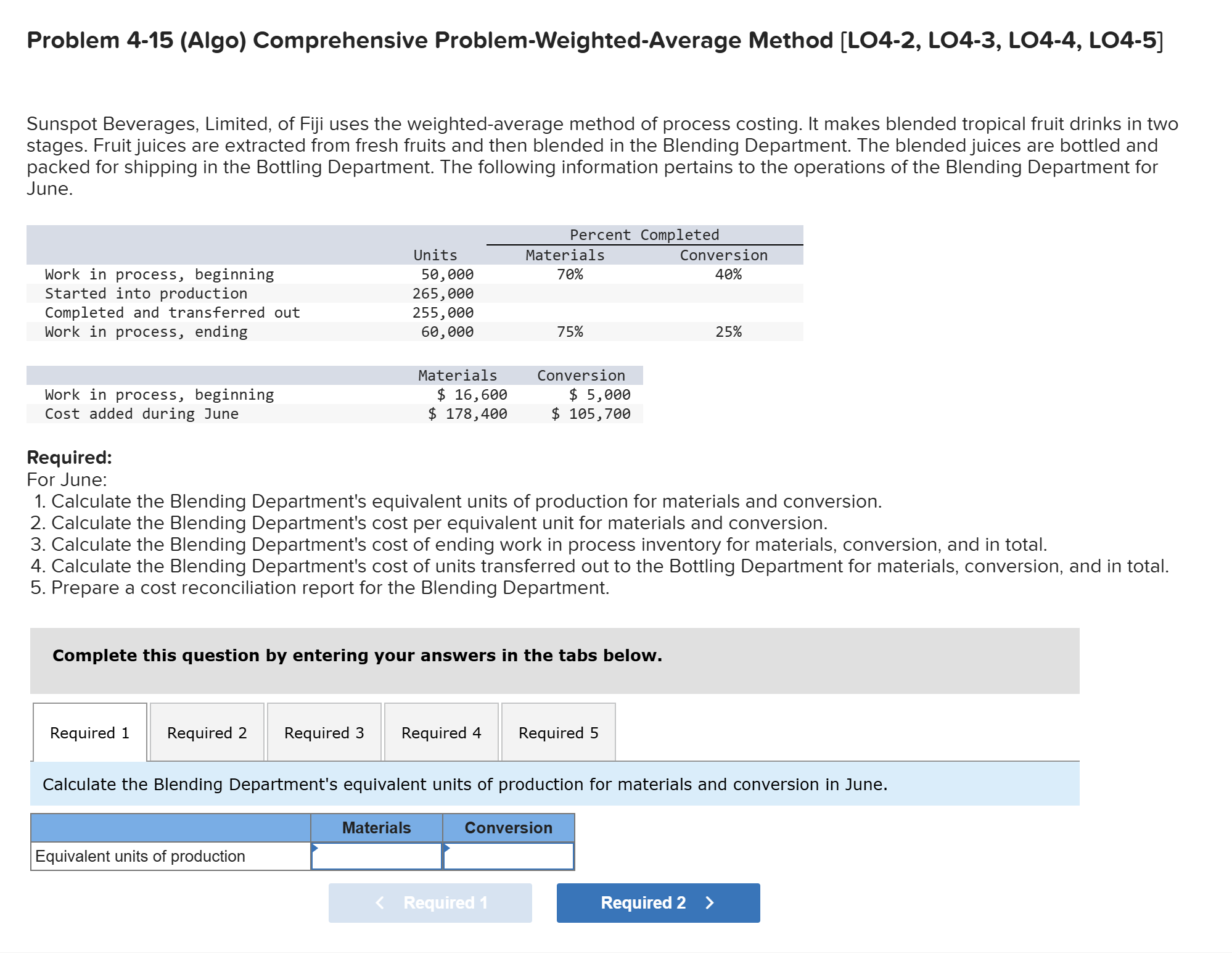
Task: Click the Conversion equivalent units input field
Action: pos(509,856)
